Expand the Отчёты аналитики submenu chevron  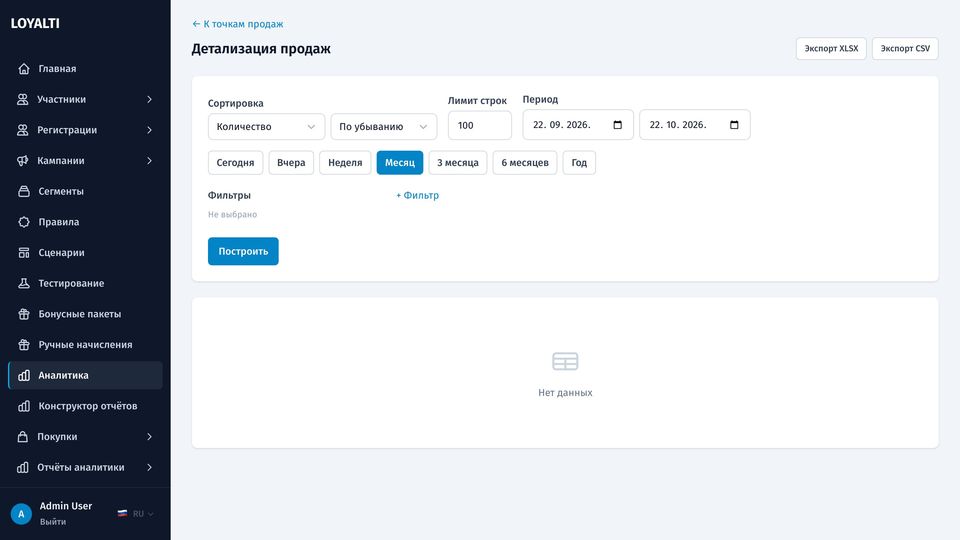click(149, 467)
